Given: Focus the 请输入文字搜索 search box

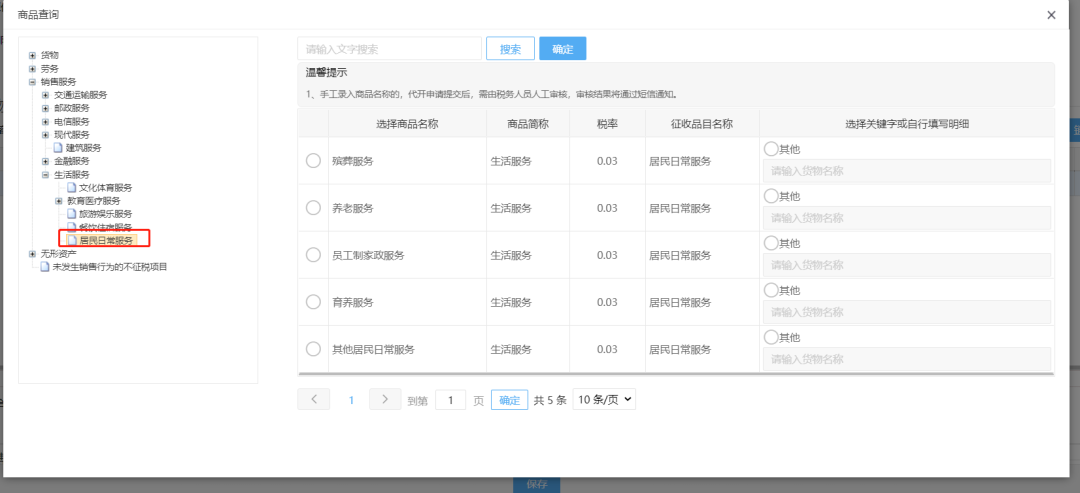Looking at the screenshot, I should tap(390, 49).
